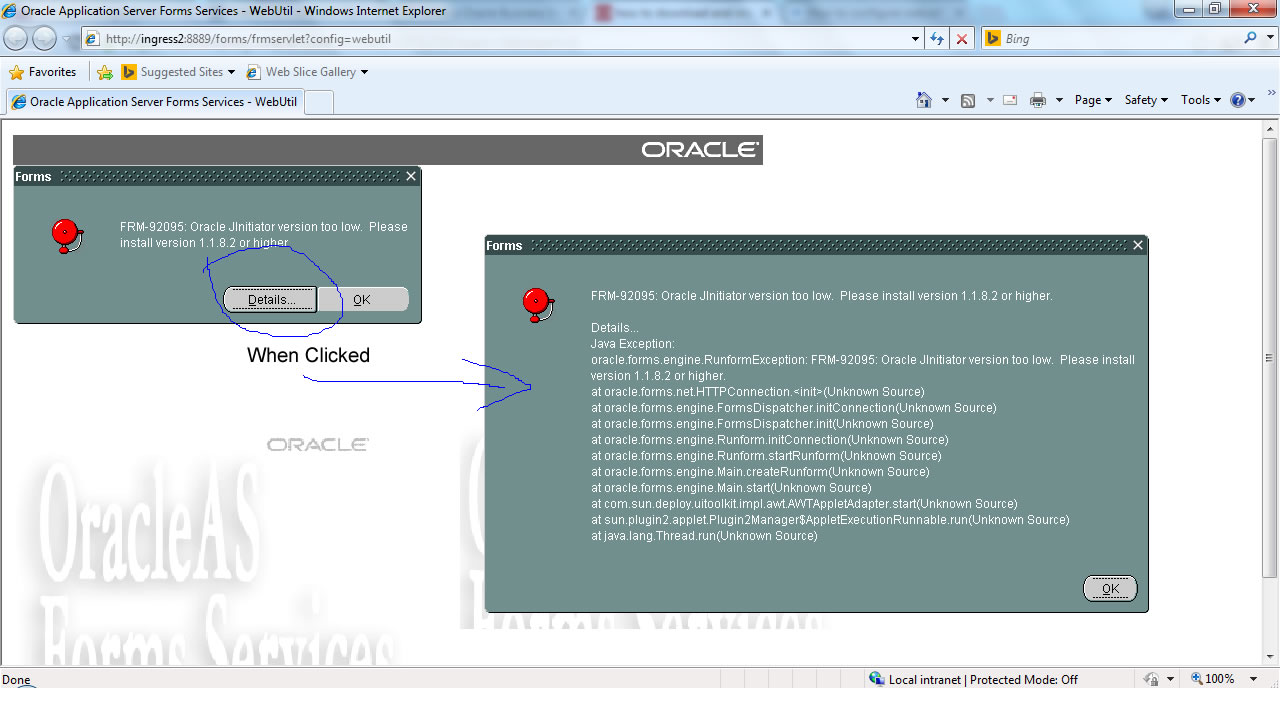Click the browser Back arrow button
This screenshot has width=1280, height=720.
coord(16,39)
